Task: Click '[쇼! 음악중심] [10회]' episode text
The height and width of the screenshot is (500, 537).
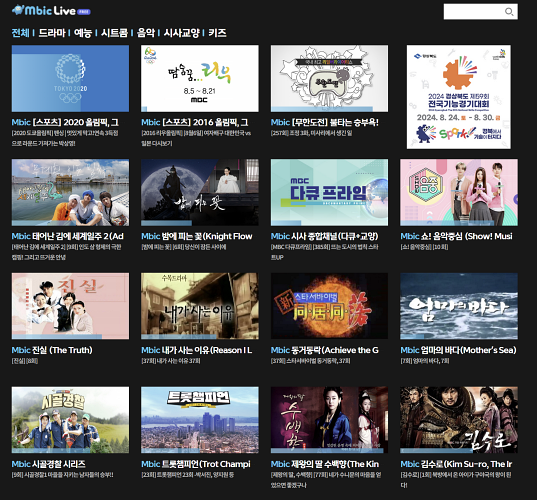Action: 424,247
